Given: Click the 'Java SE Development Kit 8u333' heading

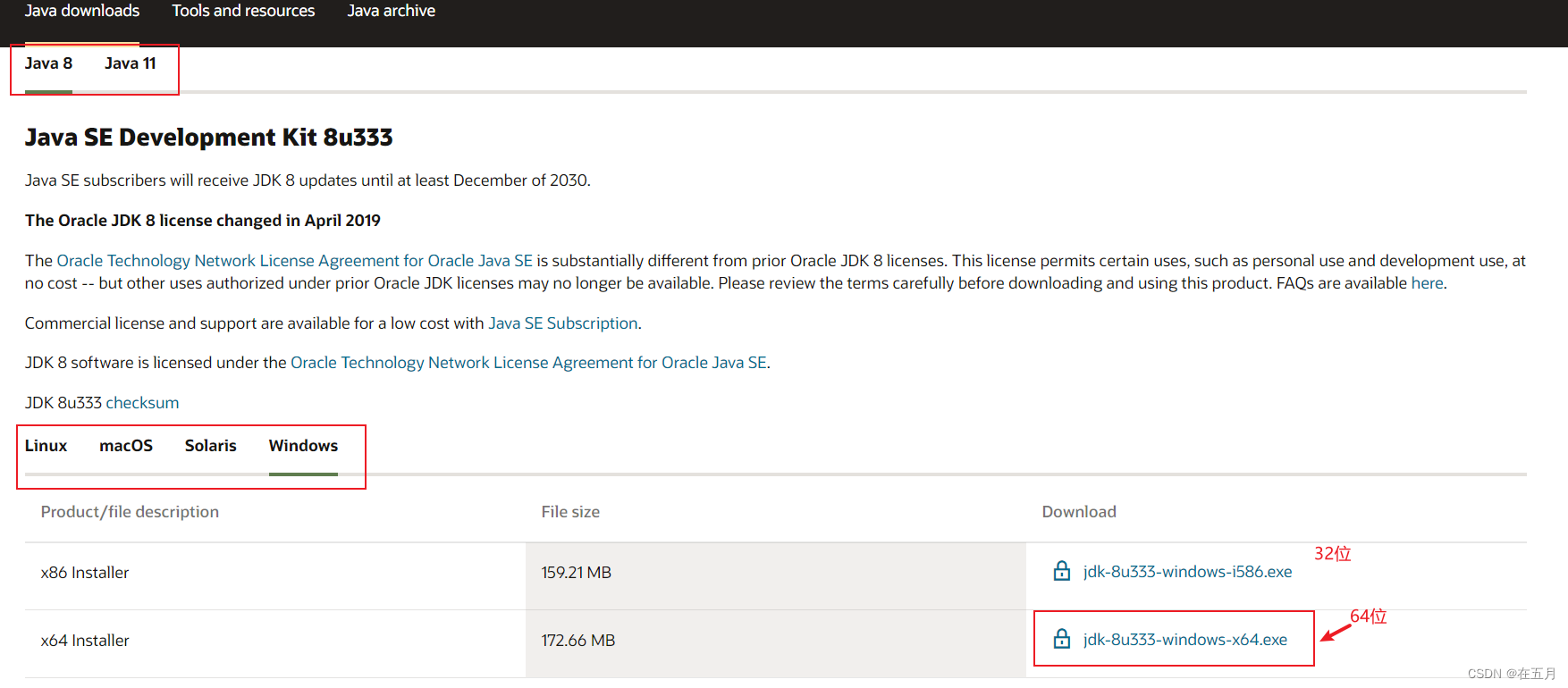Looking at the screenshot, I should (209, 138).
